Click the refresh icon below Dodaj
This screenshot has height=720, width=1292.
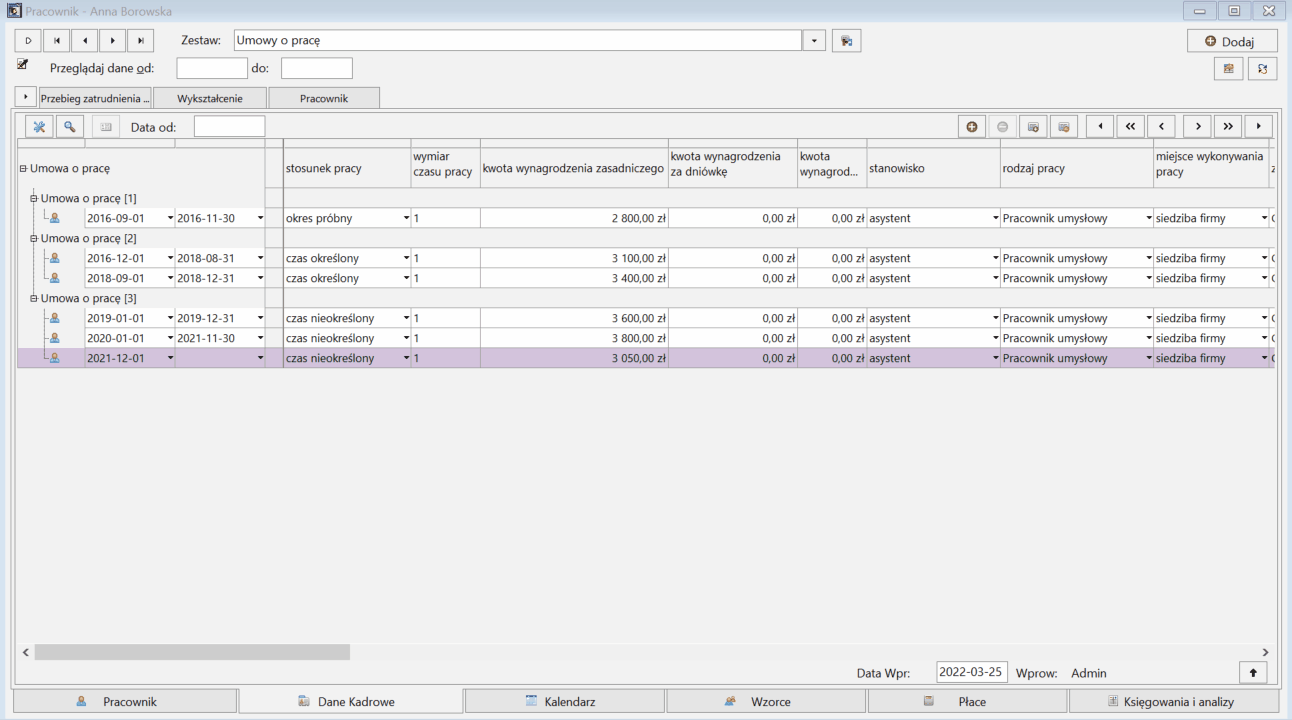click(1262, 69)
